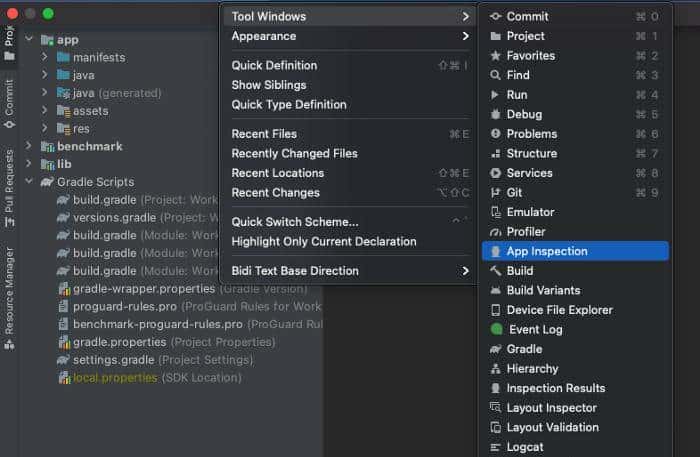This screenshot has height=457, width=700.
Task: Choose Highlight Only Current Declaration option
Action: pos(323,241)
